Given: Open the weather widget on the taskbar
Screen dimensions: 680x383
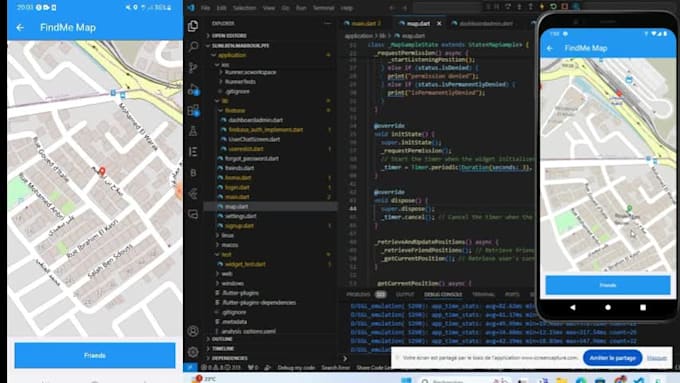Looking at the screenshot, I should point(205,379).
